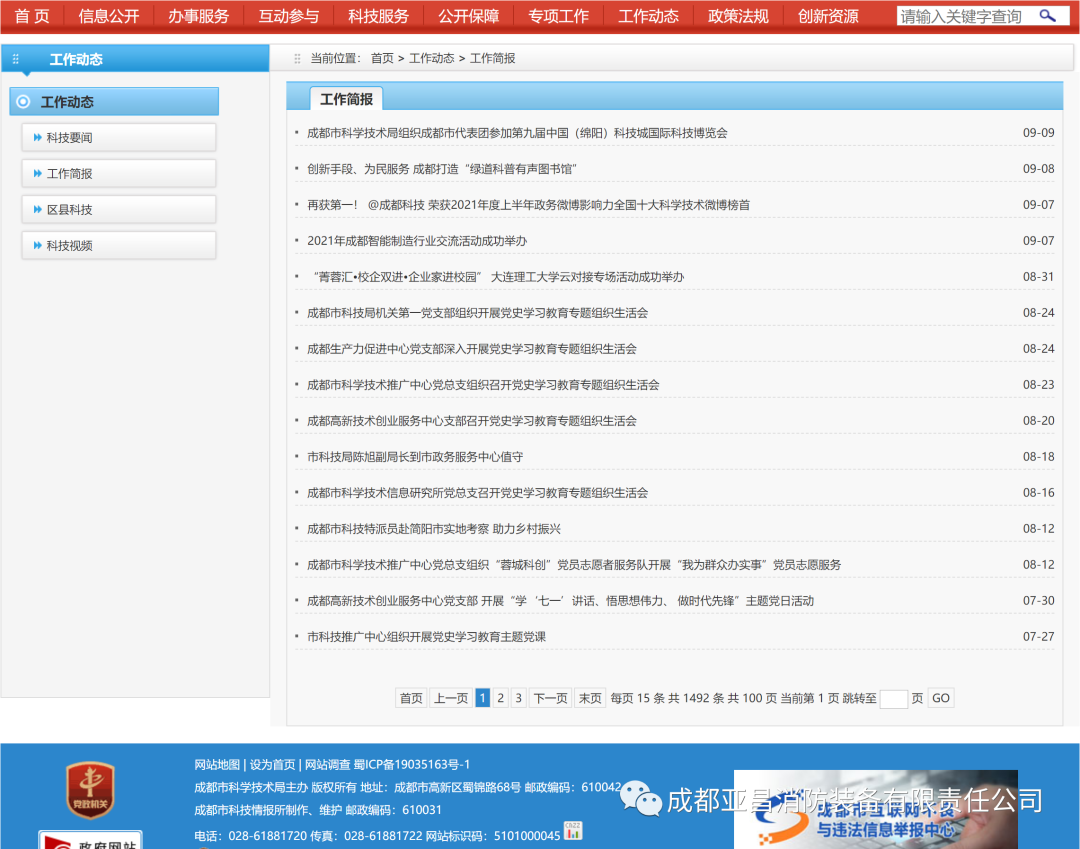Click the GO jump button
1080x849 pixels.
pyautogui.click(x=941, y=698)
